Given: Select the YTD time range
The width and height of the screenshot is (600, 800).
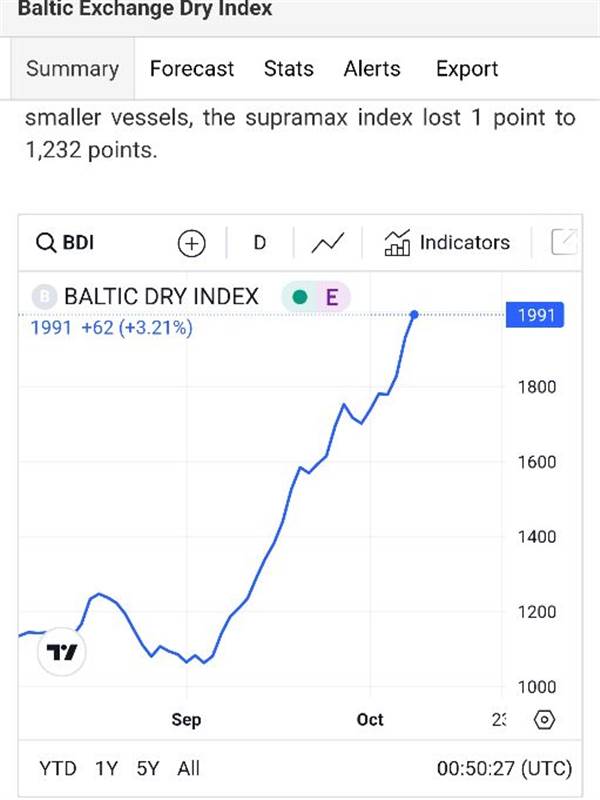Looking at the screenshot, I should click(x=58, y=768).
